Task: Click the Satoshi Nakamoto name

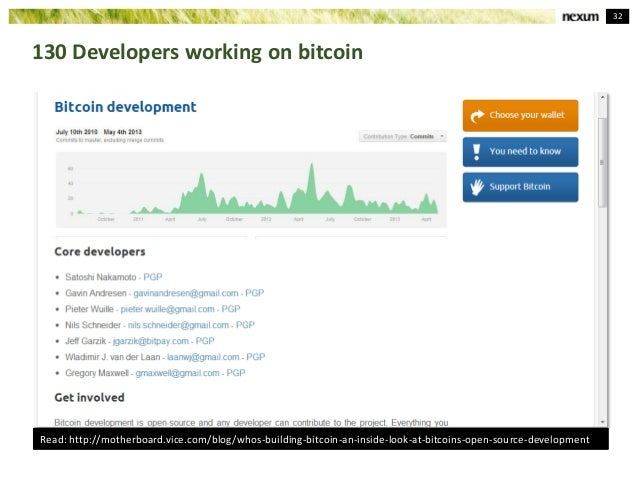Action: pos(101,277)
